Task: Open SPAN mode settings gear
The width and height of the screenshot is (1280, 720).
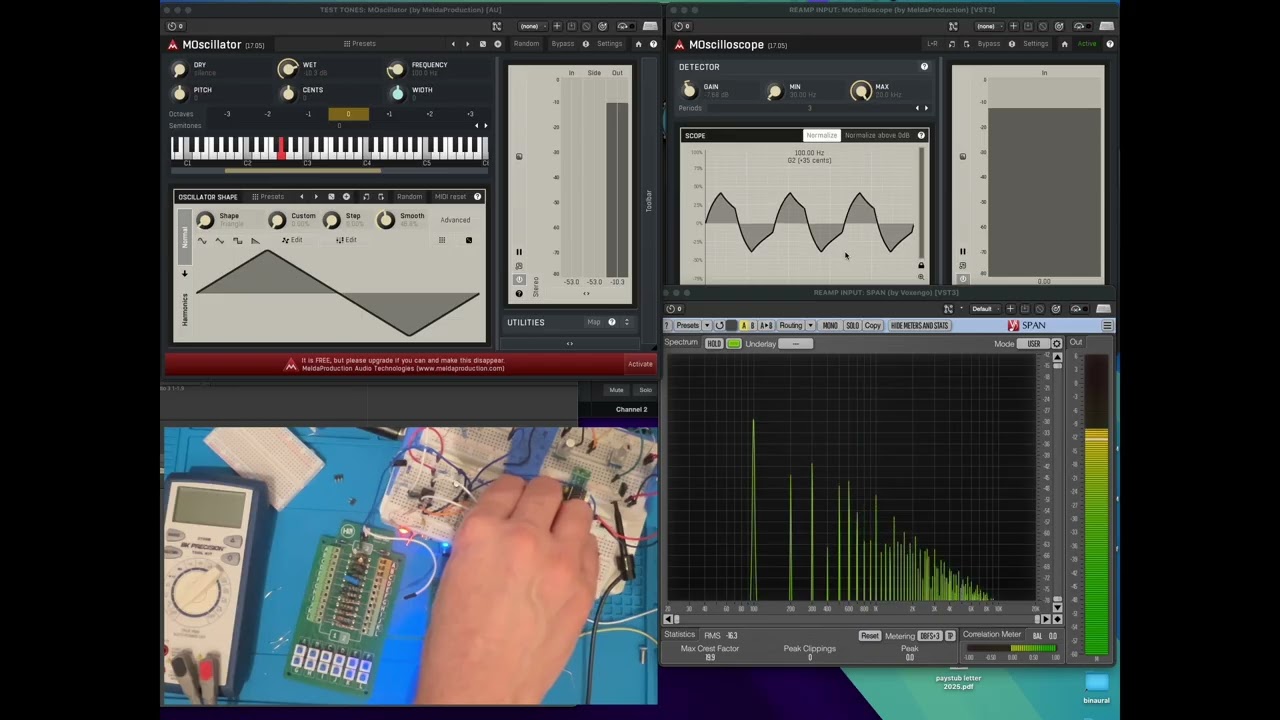Action: 1057,344
